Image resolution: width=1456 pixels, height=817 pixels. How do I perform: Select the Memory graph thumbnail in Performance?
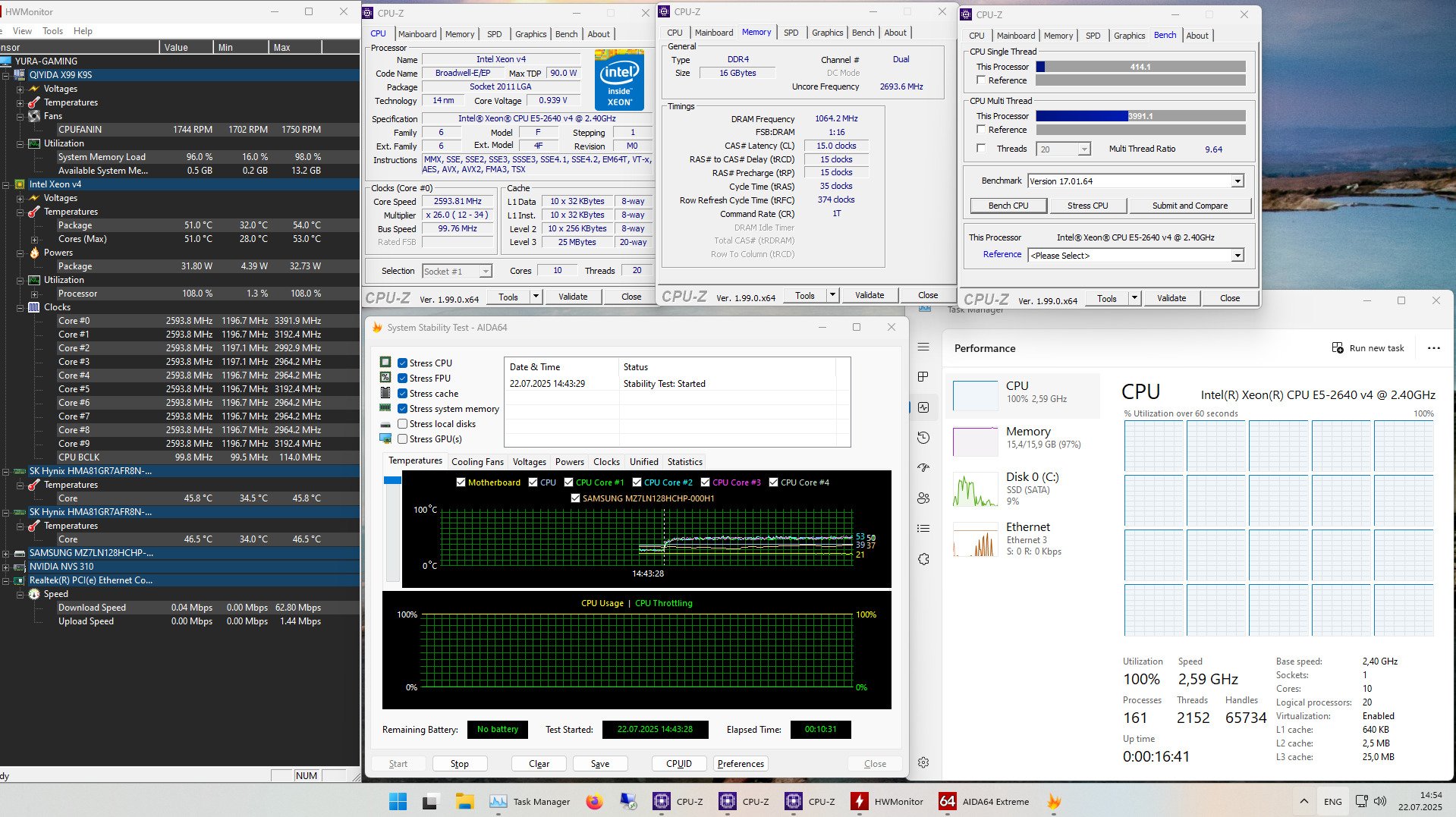[x=975, y=441]
